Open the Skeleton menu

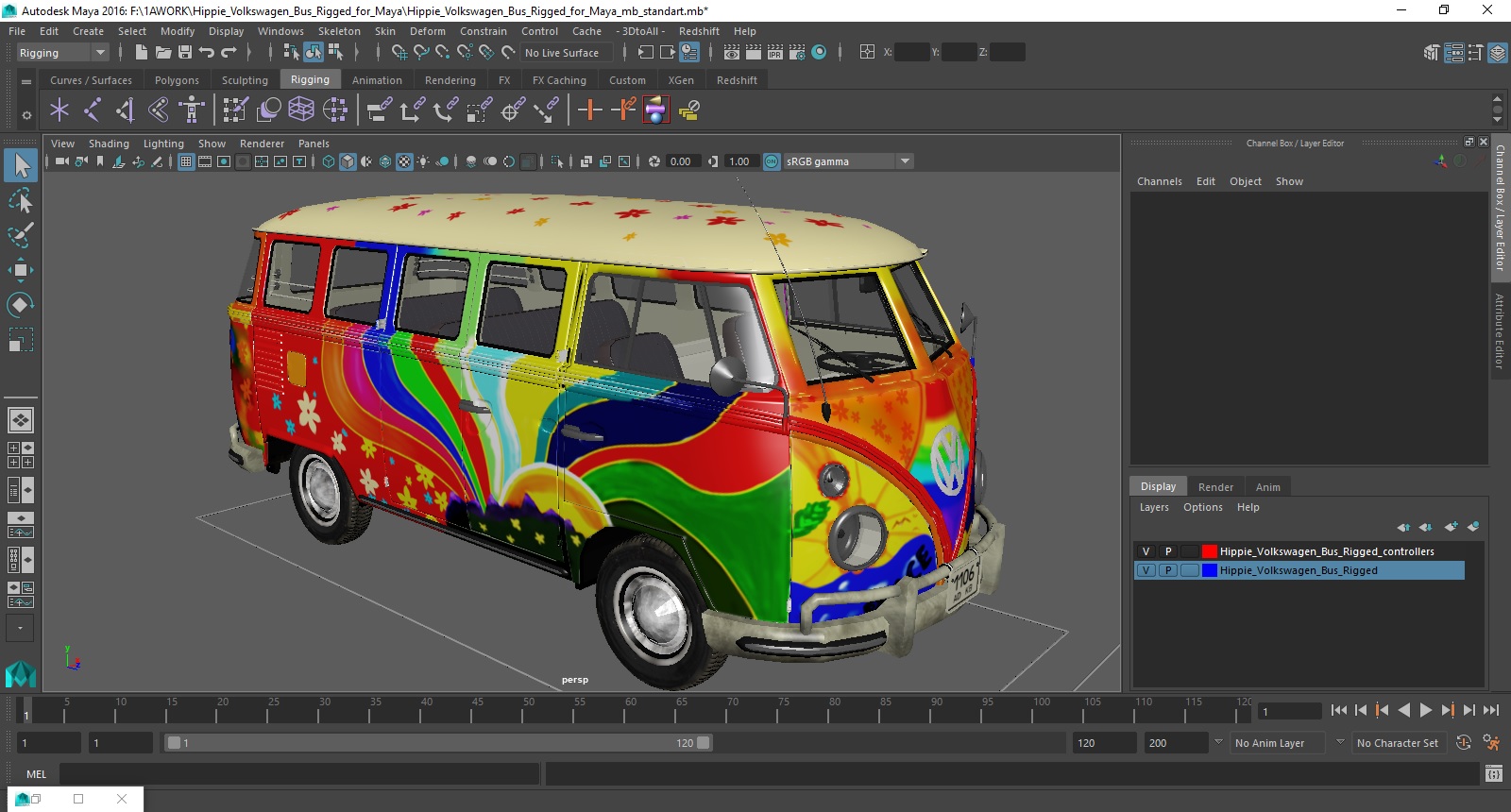click(x=339, y=31)
